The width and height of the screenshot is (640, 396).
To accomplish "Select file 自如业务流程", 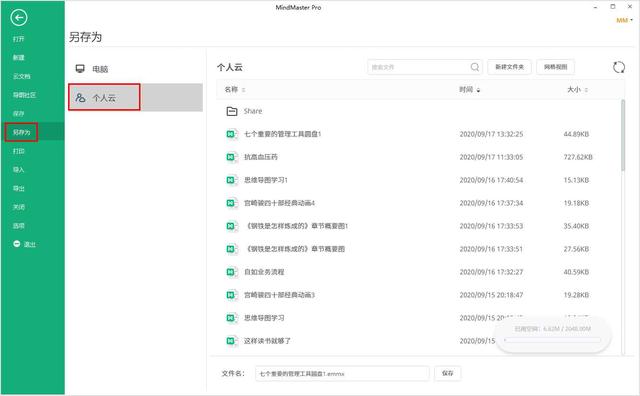I will [264, 272].
